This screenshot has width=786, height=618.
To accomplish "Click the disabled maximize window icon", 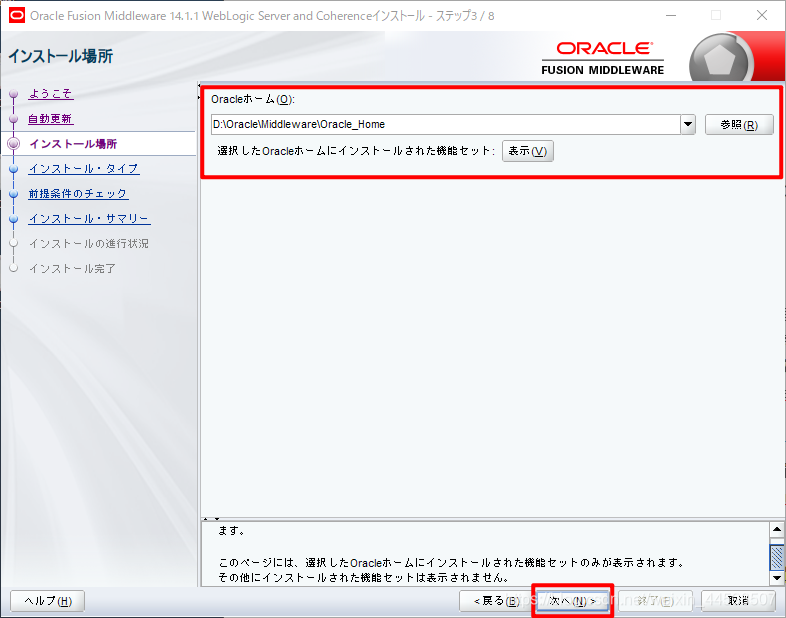I will click(x=716, y=16).
